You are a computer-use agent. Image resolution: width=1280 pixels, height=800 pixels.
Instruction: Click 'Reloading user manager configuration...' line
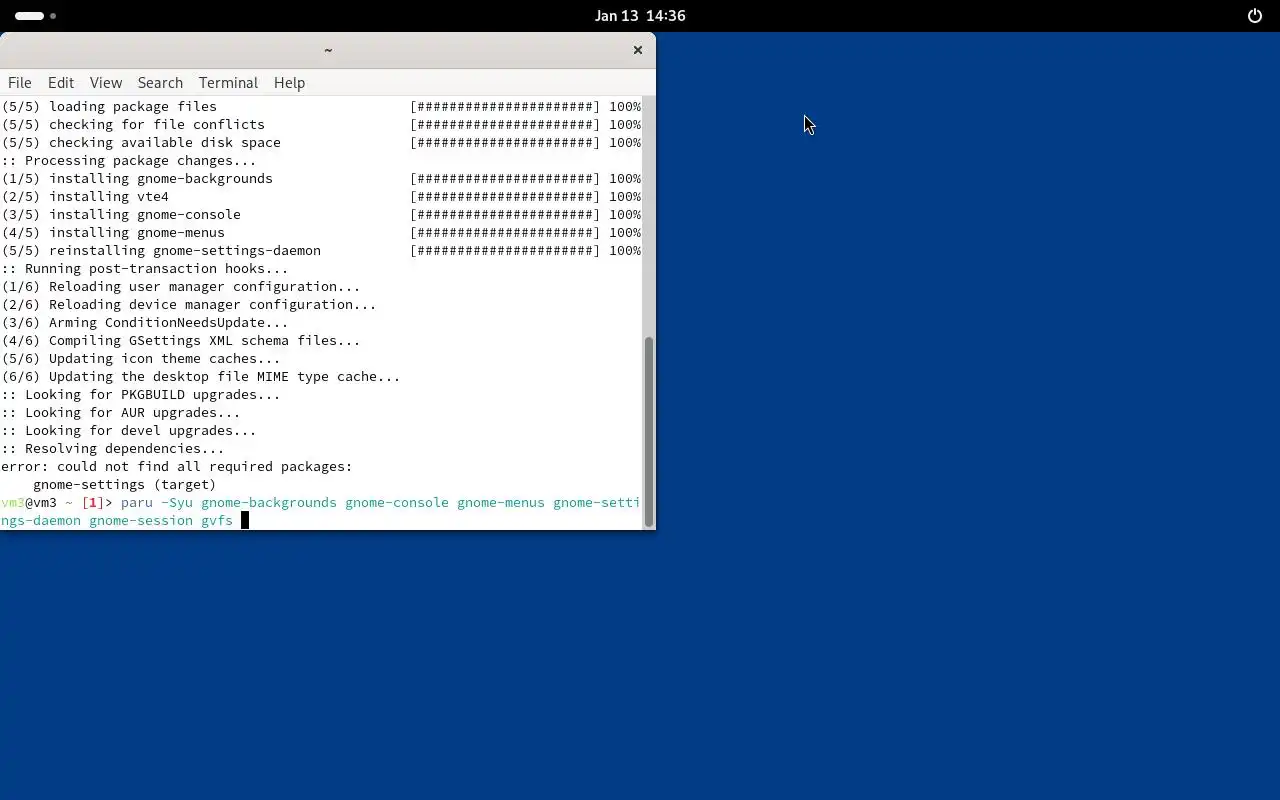181,287
